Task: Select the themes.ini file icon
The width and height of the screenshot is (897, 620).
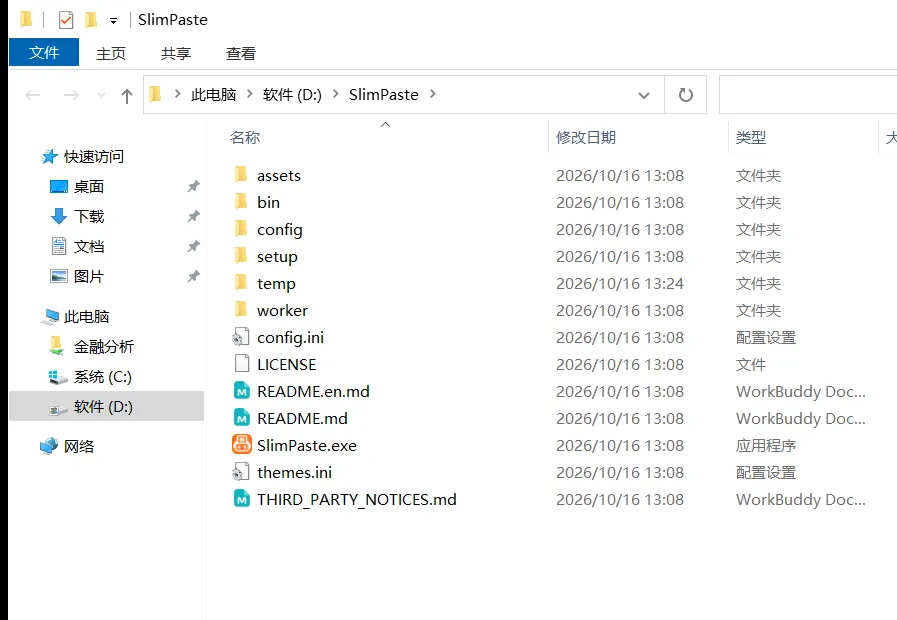Action: pyautogui.click(x=241, y=472)
